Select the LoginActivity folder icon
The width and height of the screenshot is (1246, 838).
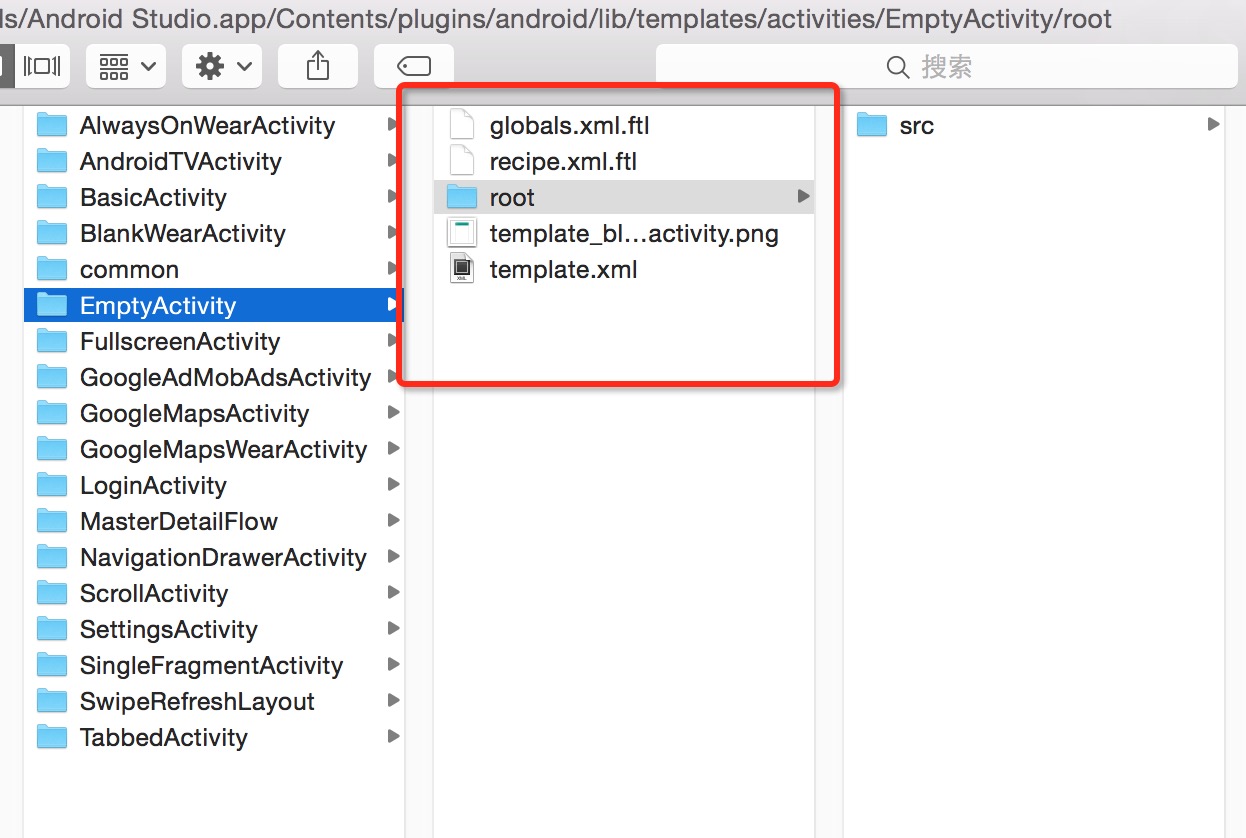pos(52,485)
